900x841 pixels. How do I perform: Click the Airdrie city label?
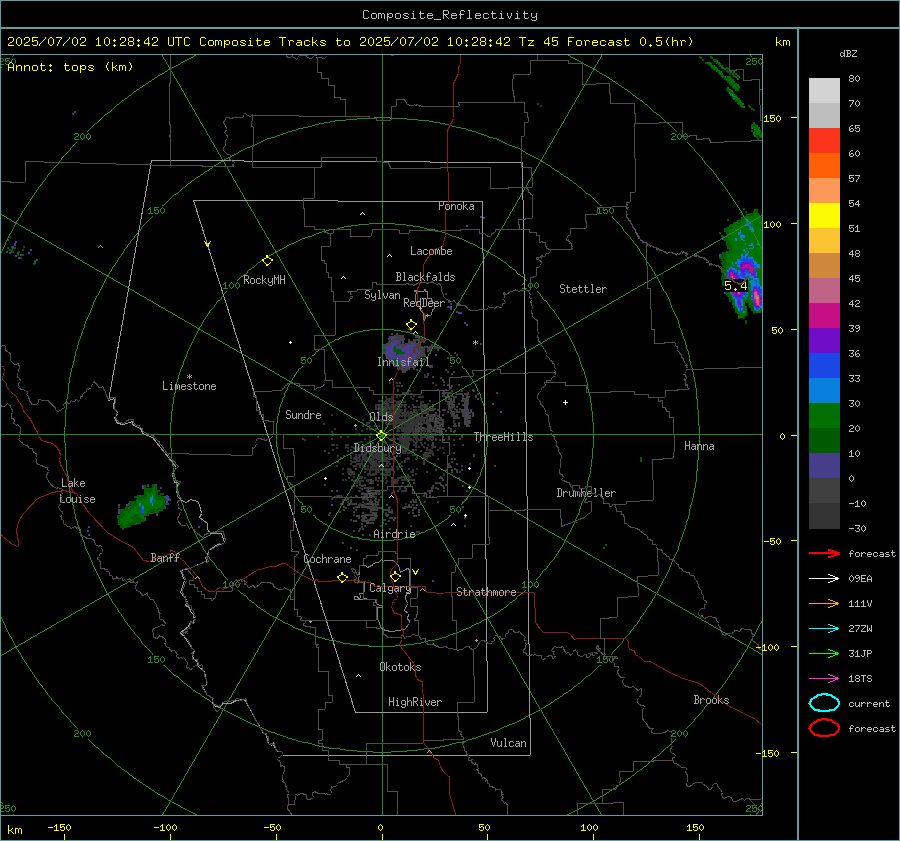point(394,534)
